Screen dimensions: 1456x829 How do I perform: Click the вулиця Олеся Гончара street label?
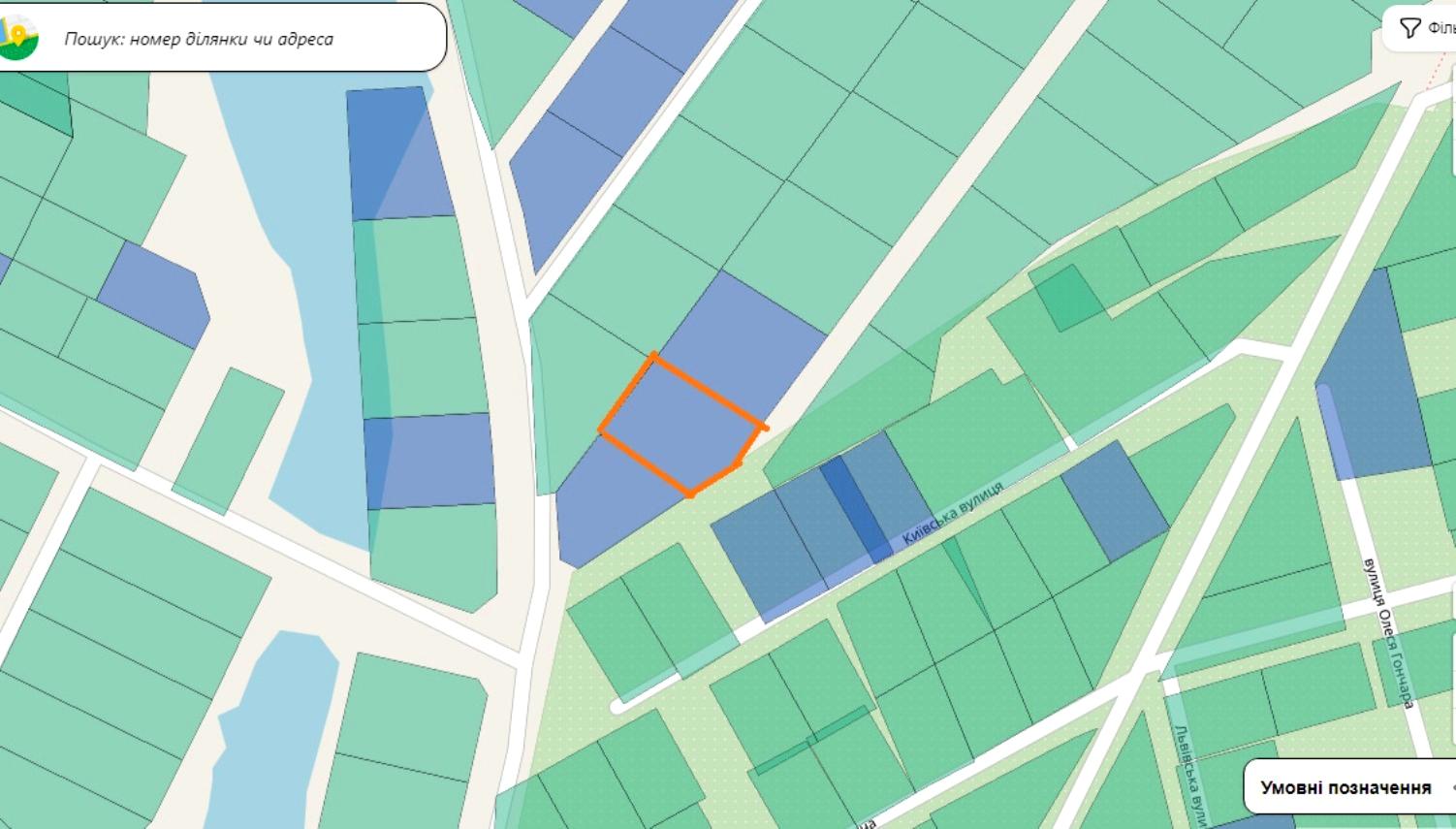click(x=1388, y=631)
